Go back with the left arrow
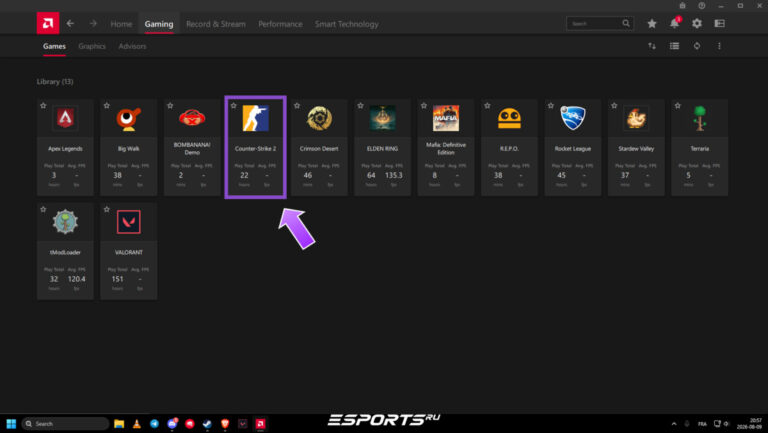Viewport: 768px width, 433px height. click(x=70, y=24)
